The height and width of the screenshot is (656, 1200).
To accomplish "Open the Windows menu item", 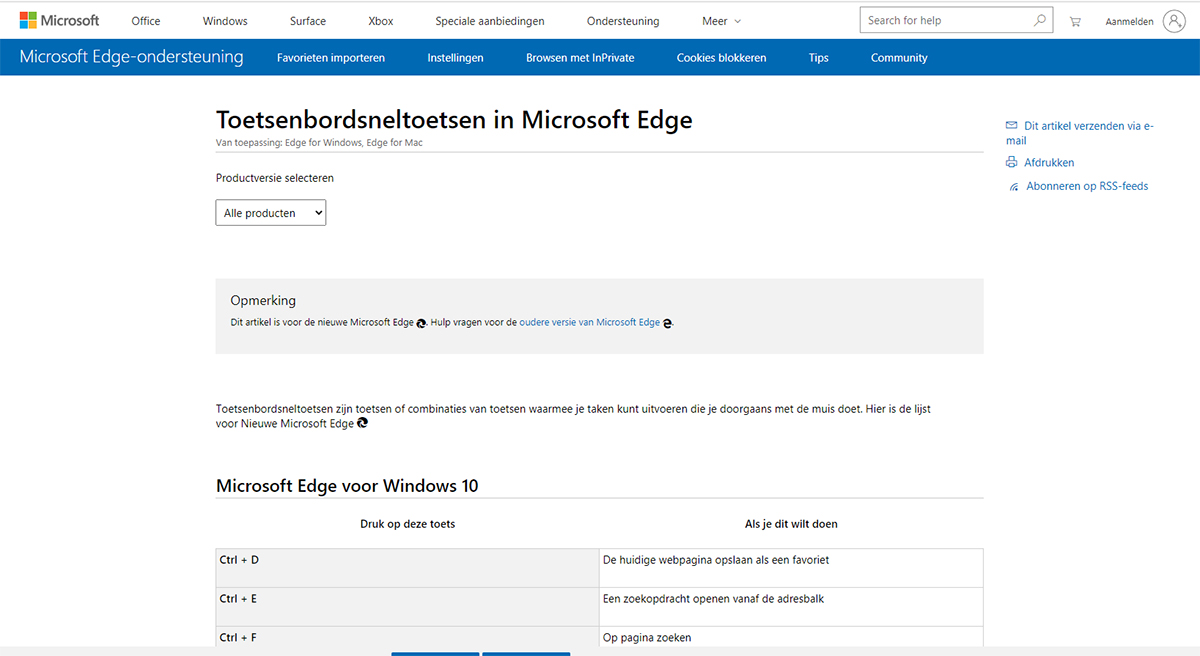I will [x=225, y=21].
